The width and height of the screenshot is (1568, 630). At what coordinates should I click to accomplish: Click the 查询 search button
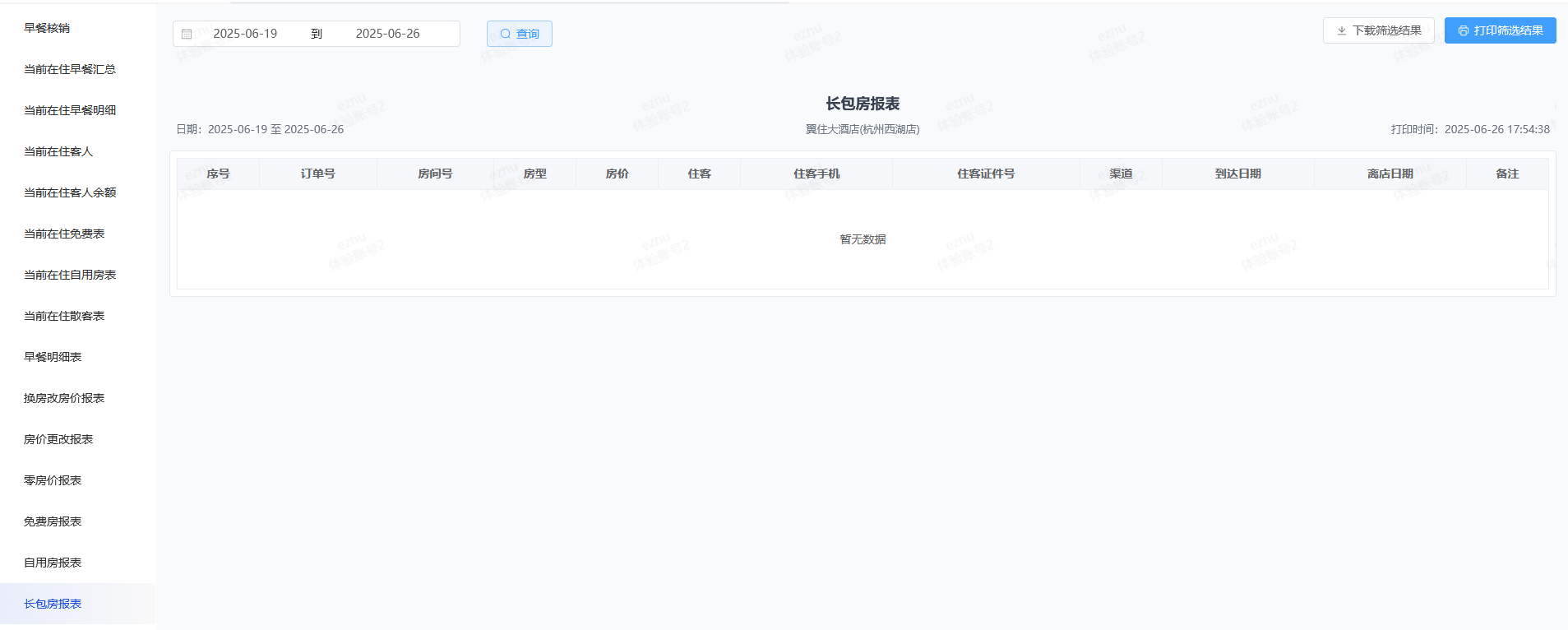[x=520, y=34]
